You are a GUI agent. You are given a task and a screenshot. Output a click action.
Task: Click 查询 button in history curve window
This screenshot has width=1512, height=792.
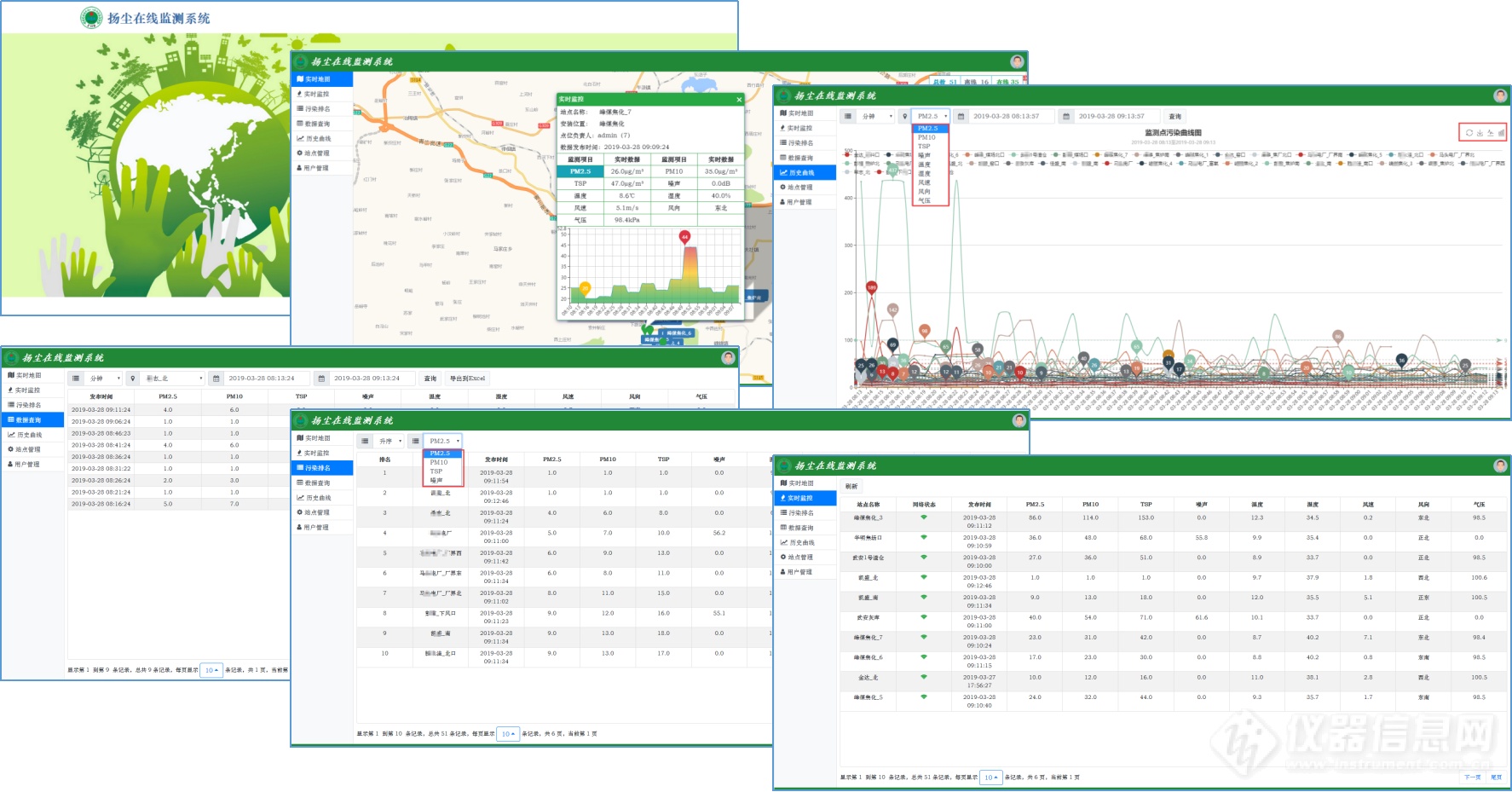(1175, 116)
